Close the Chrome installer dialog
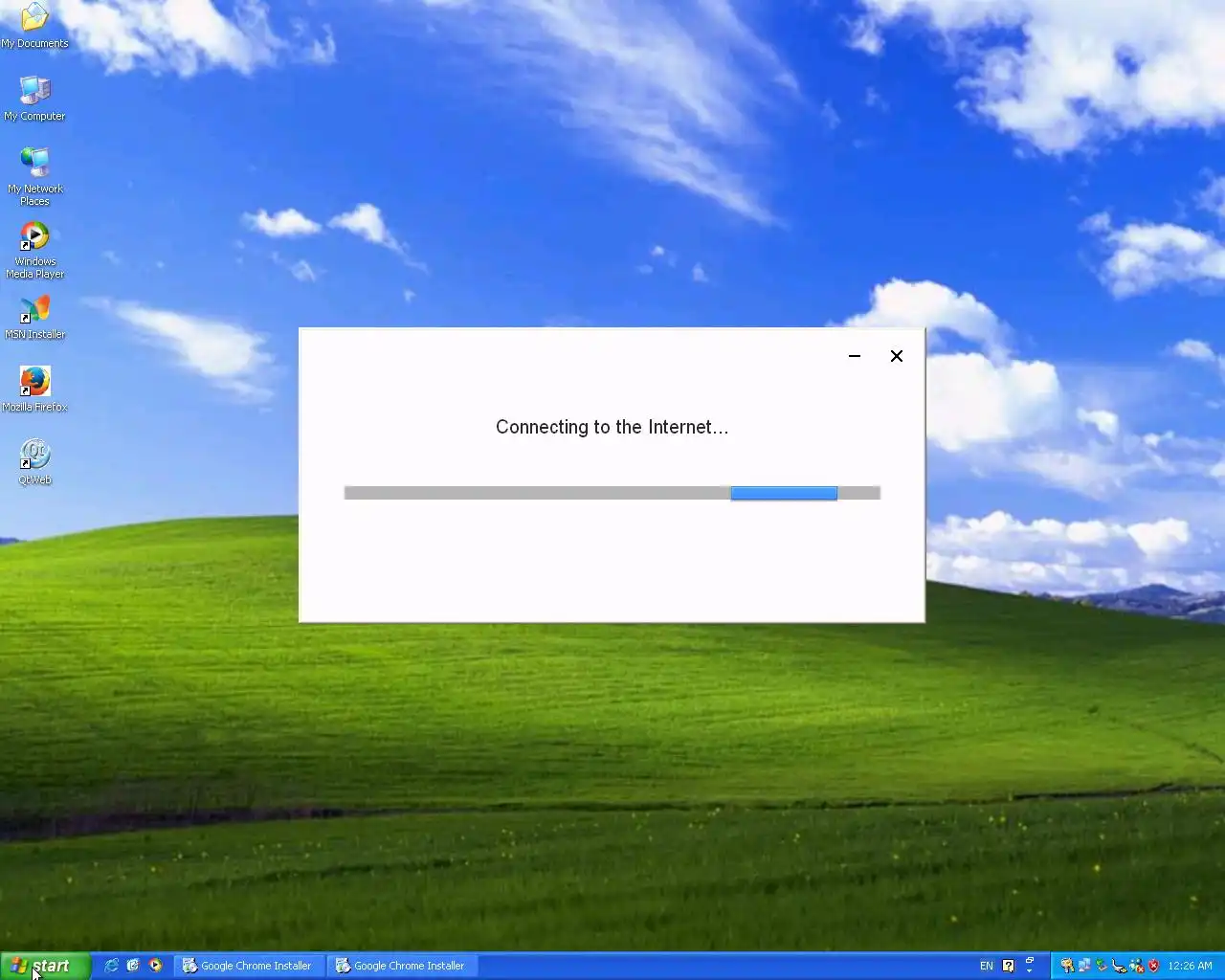Image resolution: width=1225 pixels, height=980 pixels. (897, 356)
